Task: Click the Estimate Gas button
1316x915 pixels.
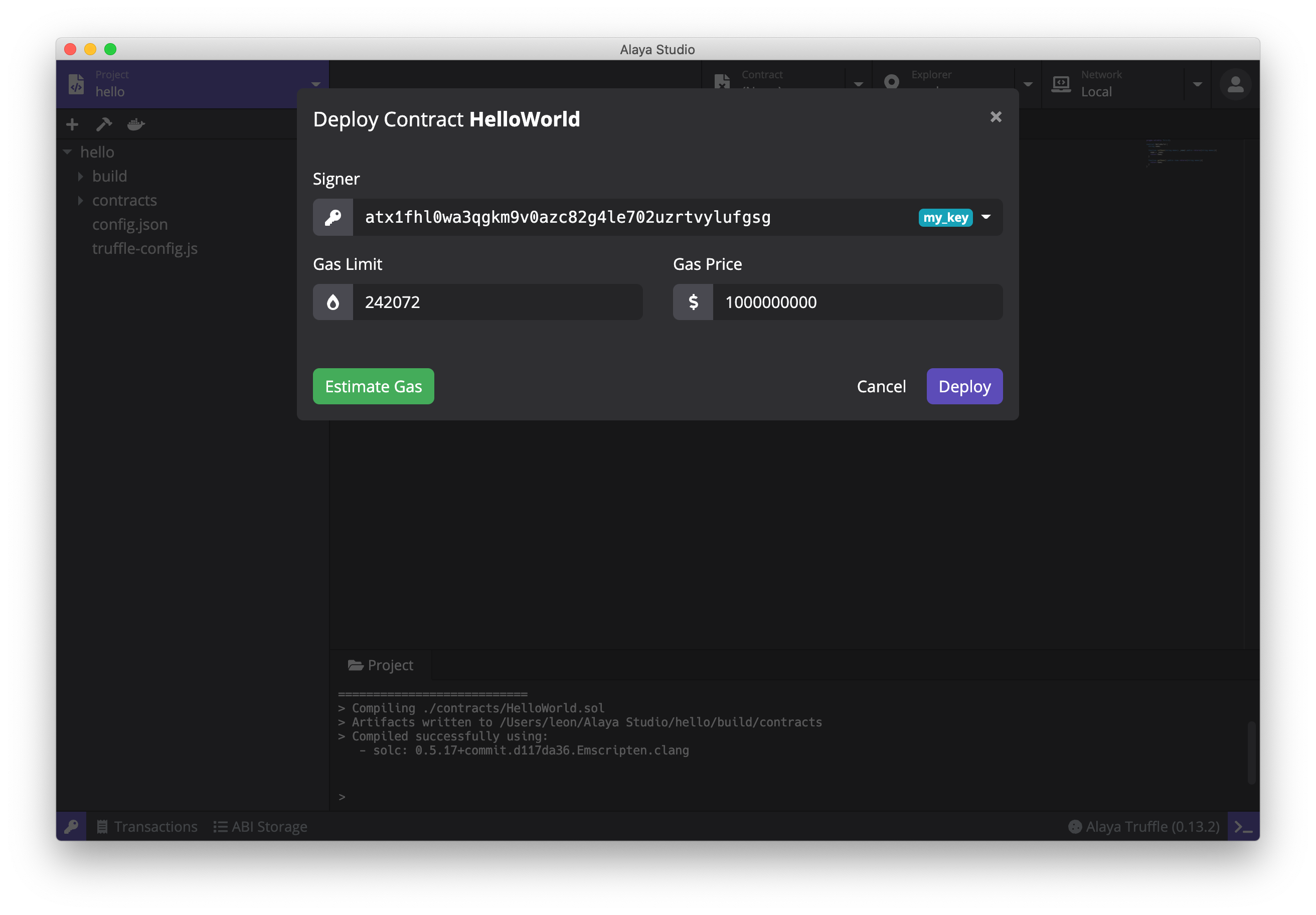Action: [373, 386]
